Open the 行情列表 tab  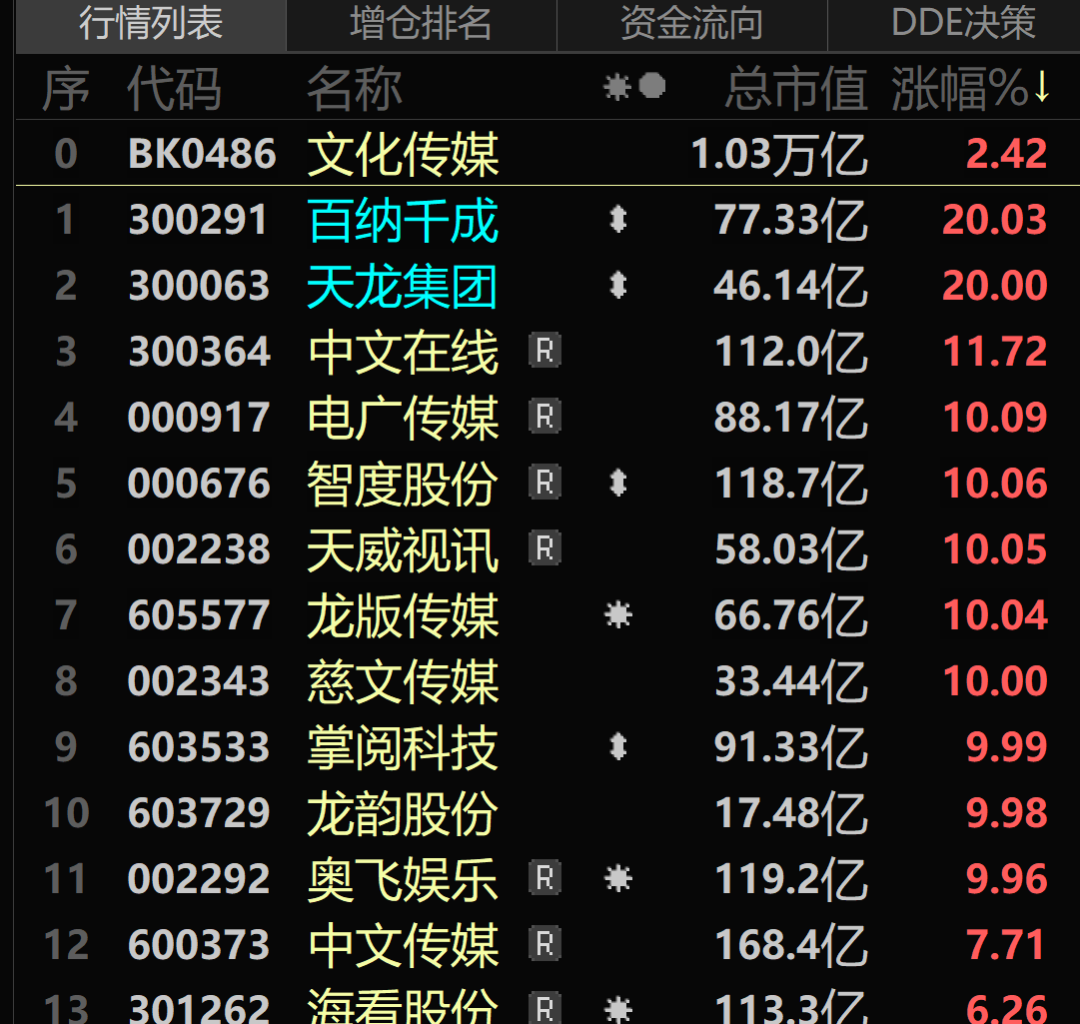click(x=150, y=25)
